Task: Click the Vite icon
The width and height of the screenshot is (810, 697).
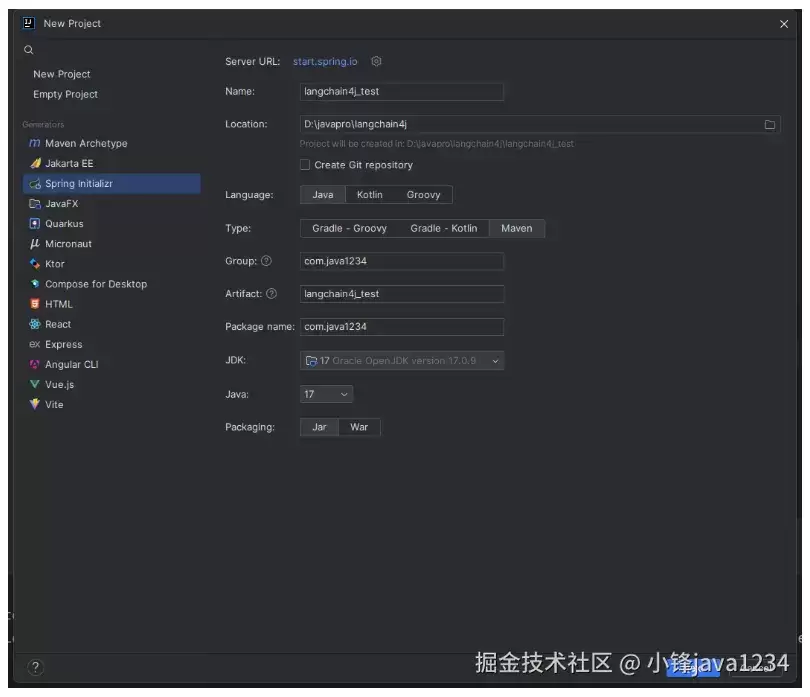Action: [35, 404]
